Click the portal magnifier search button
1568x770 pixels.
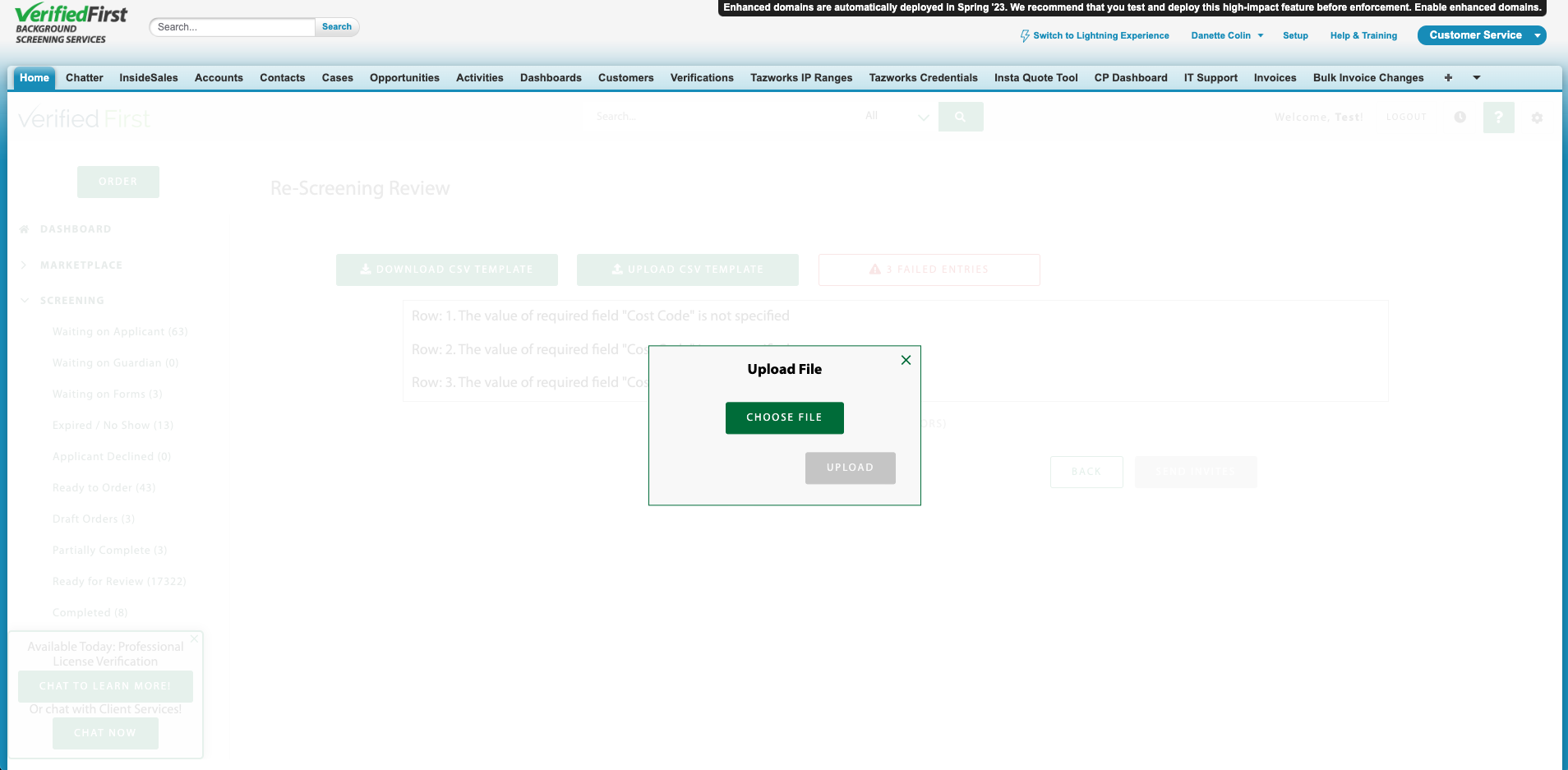961,117
